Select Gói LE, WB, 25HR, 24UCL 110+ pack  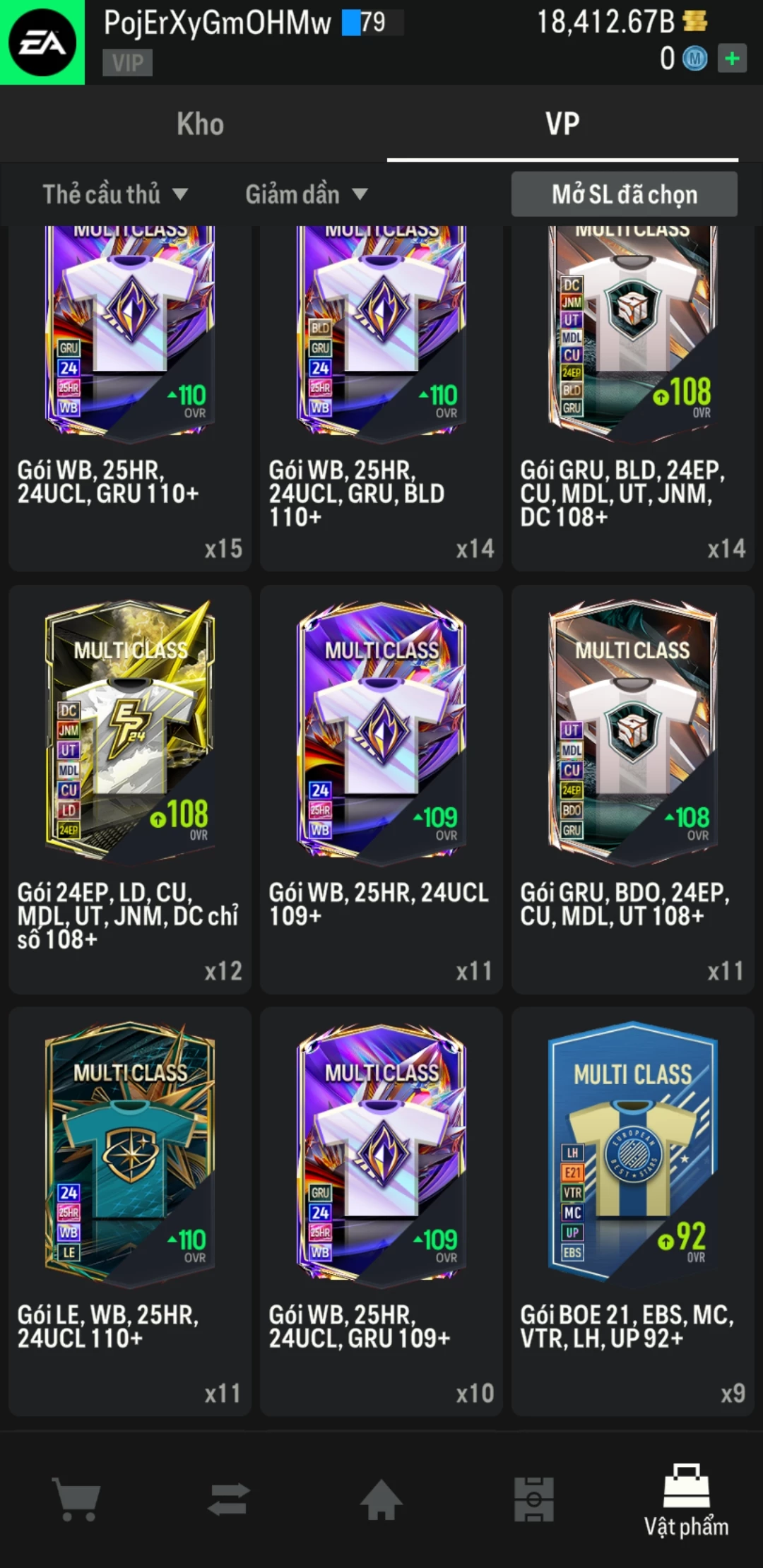[130, 1211]
